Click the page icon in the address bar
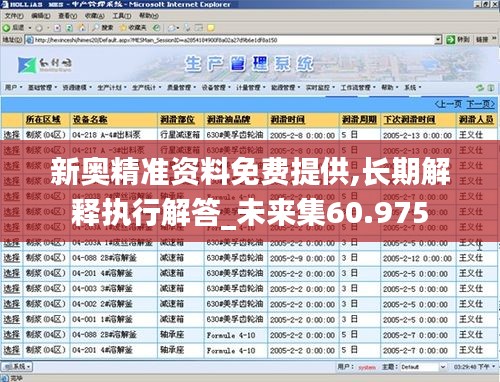The height and width of the screenshot is (382, 500). (x=30, y=40)
